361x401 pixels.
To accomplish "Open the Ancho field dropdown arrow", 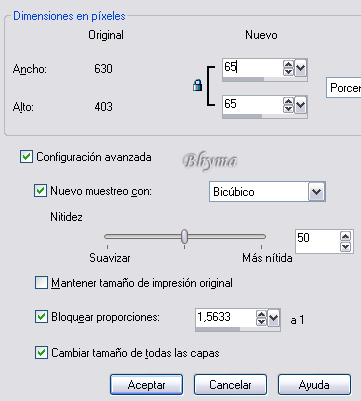I will click(300, 68).
